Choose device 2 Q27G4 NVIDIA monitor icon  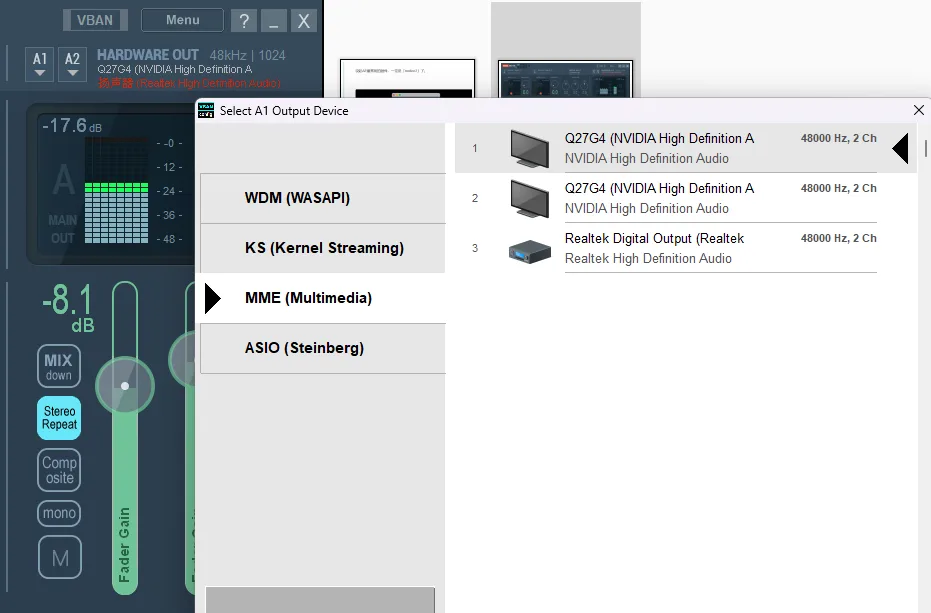click(530, 198)
